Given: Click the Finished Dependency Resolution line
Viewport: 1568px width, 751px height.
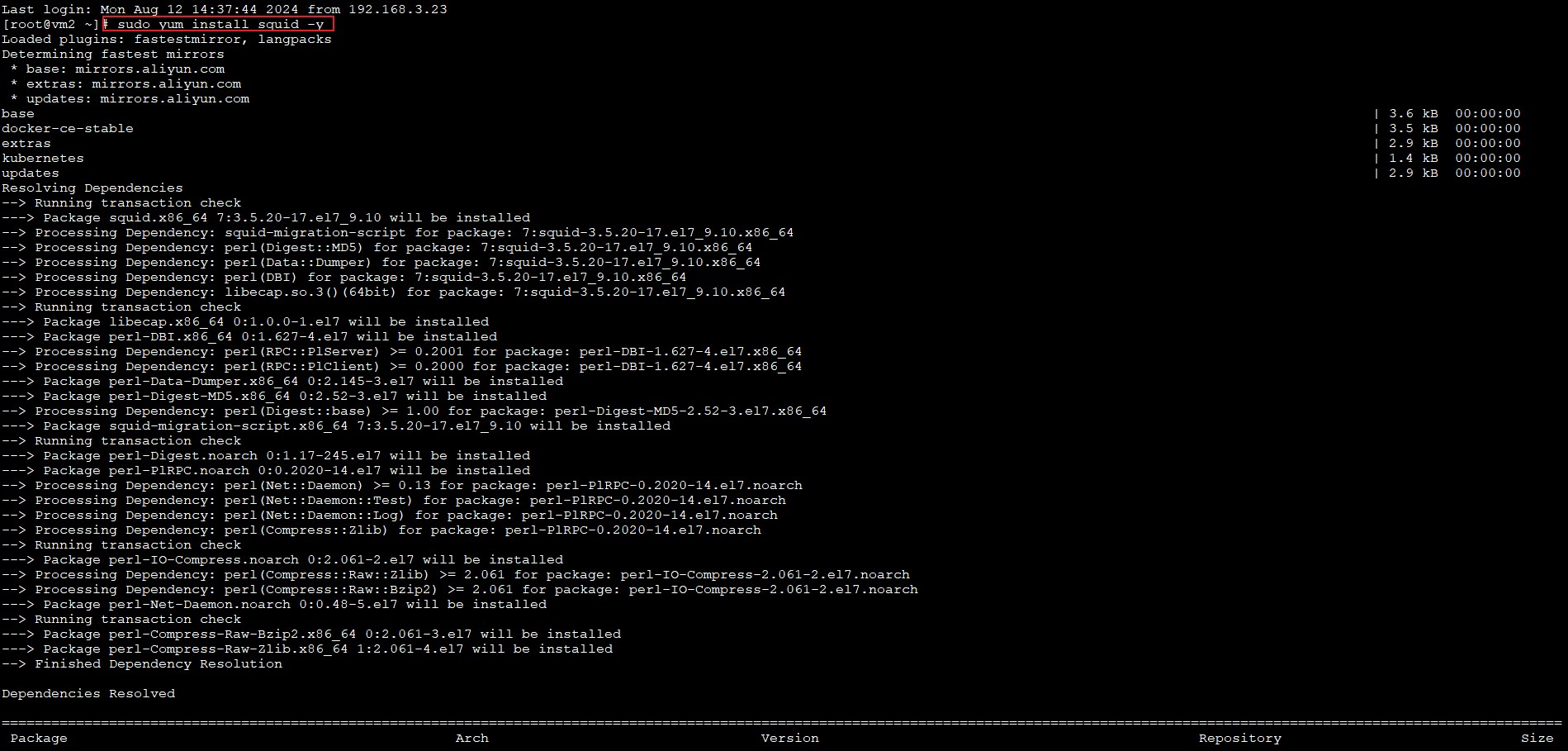Looking at the screenshot, I should (x=142, y=663).
